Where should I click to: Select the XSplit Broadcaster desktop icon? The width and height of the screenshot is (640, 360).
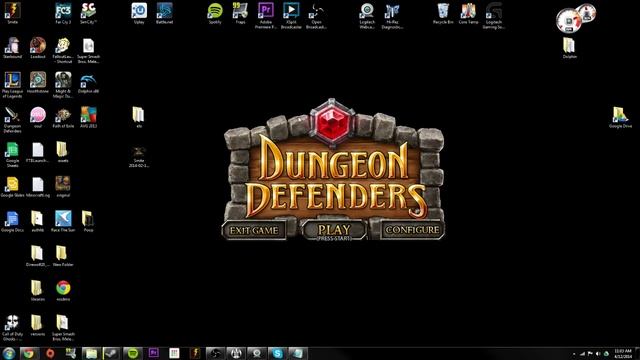291,15
